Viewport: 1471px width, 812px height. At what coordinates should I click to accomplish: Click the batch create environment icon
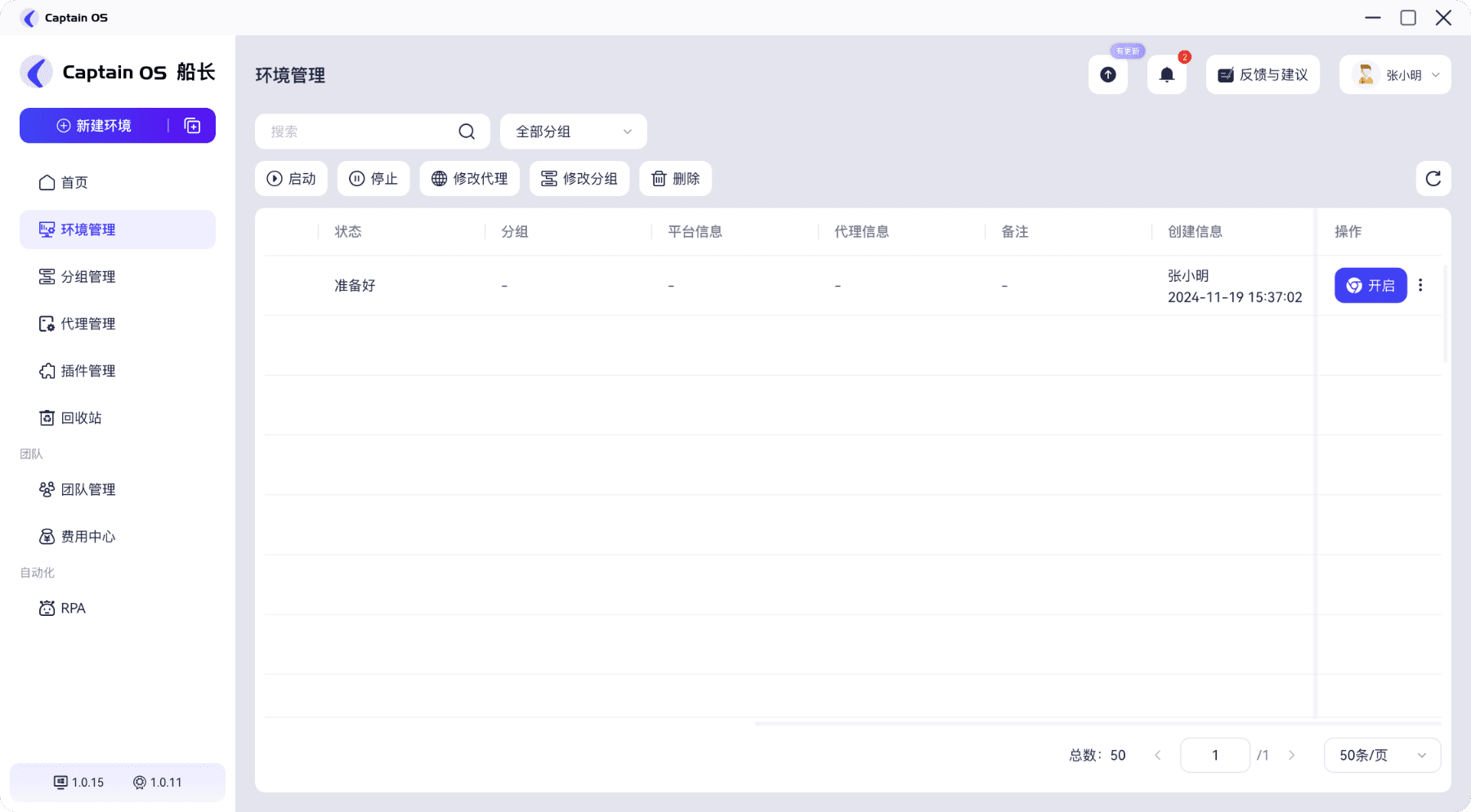192,126
